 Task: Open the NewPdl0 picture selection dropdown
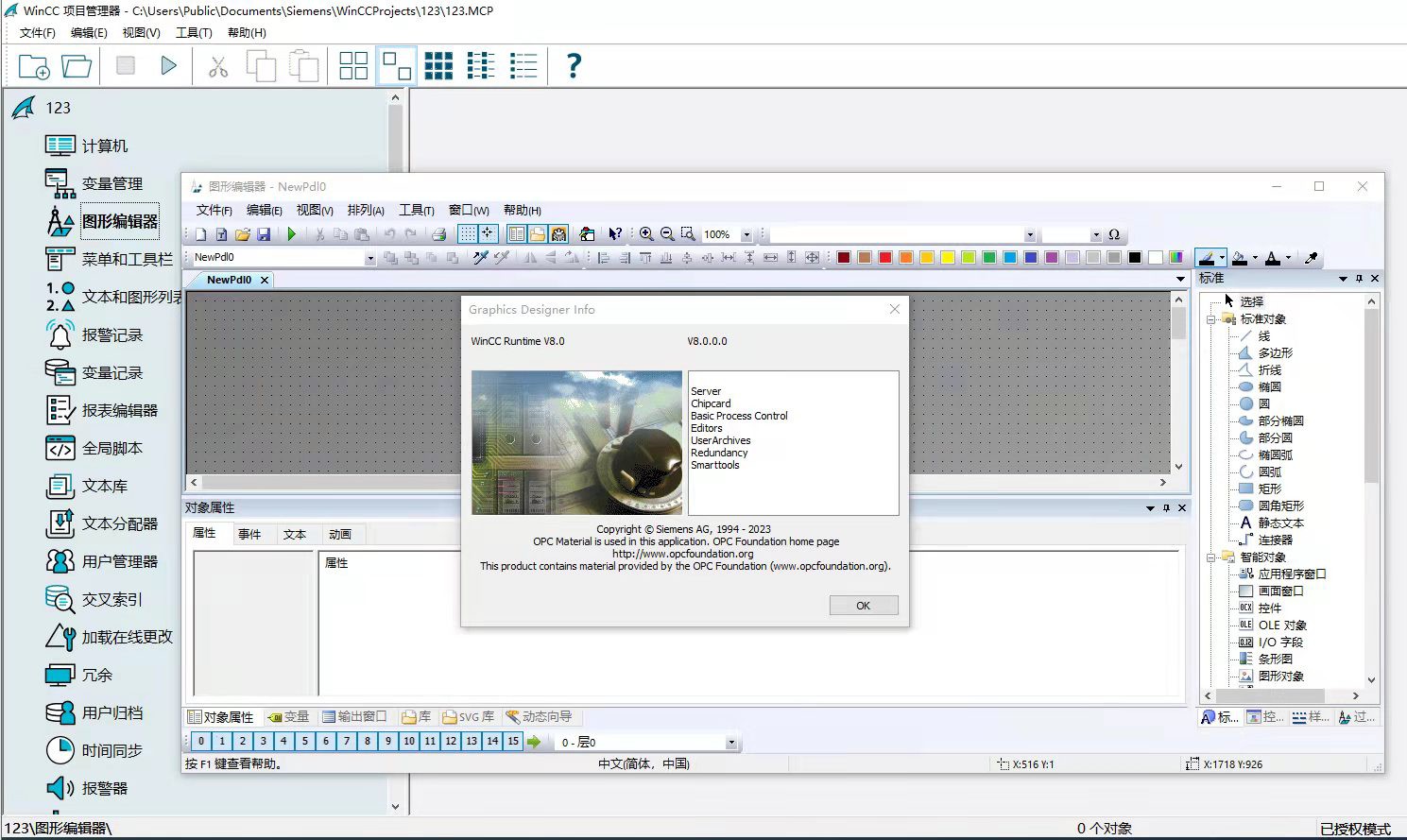(369, 258)
